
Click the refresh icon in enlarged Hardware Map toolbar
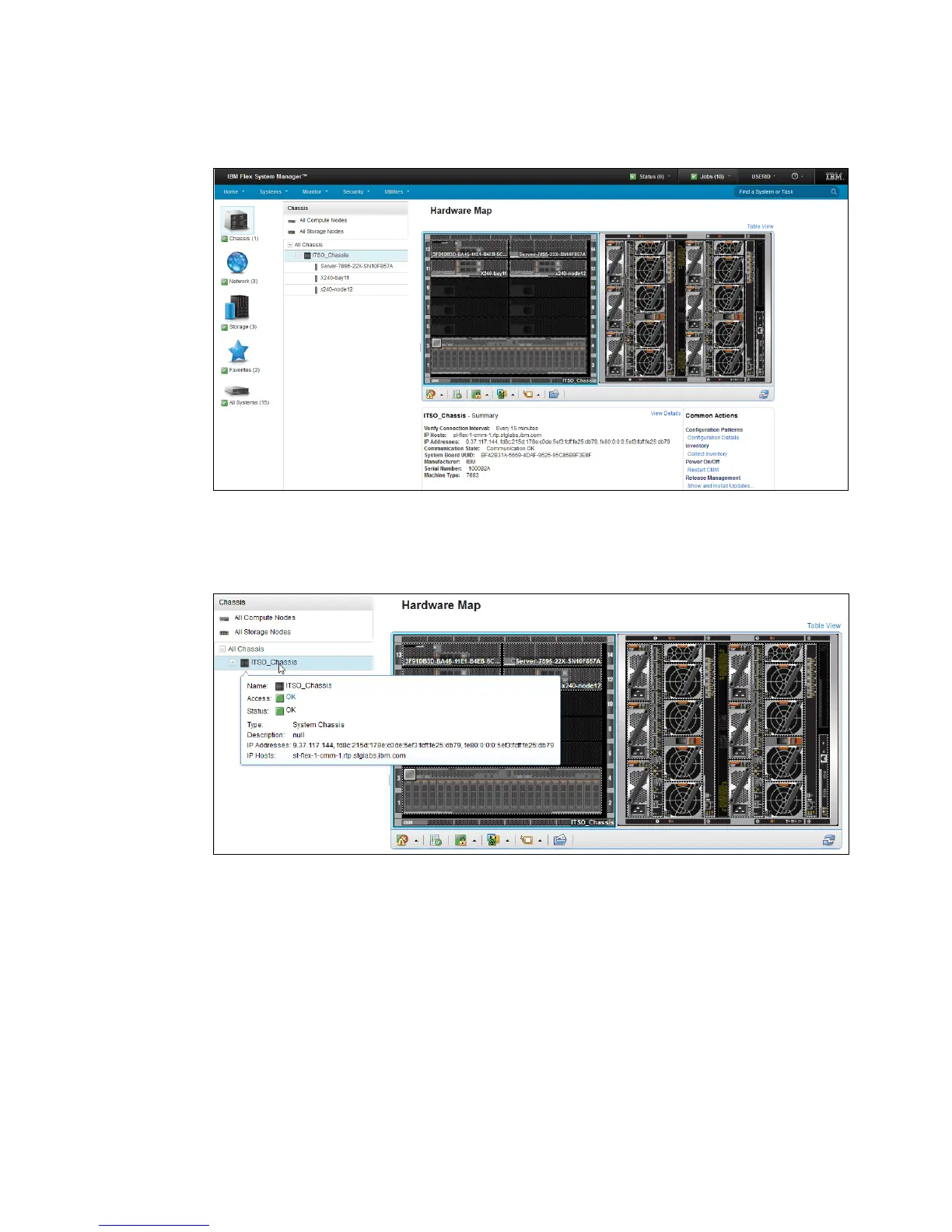pyautogui.click(x=829, y=840)
